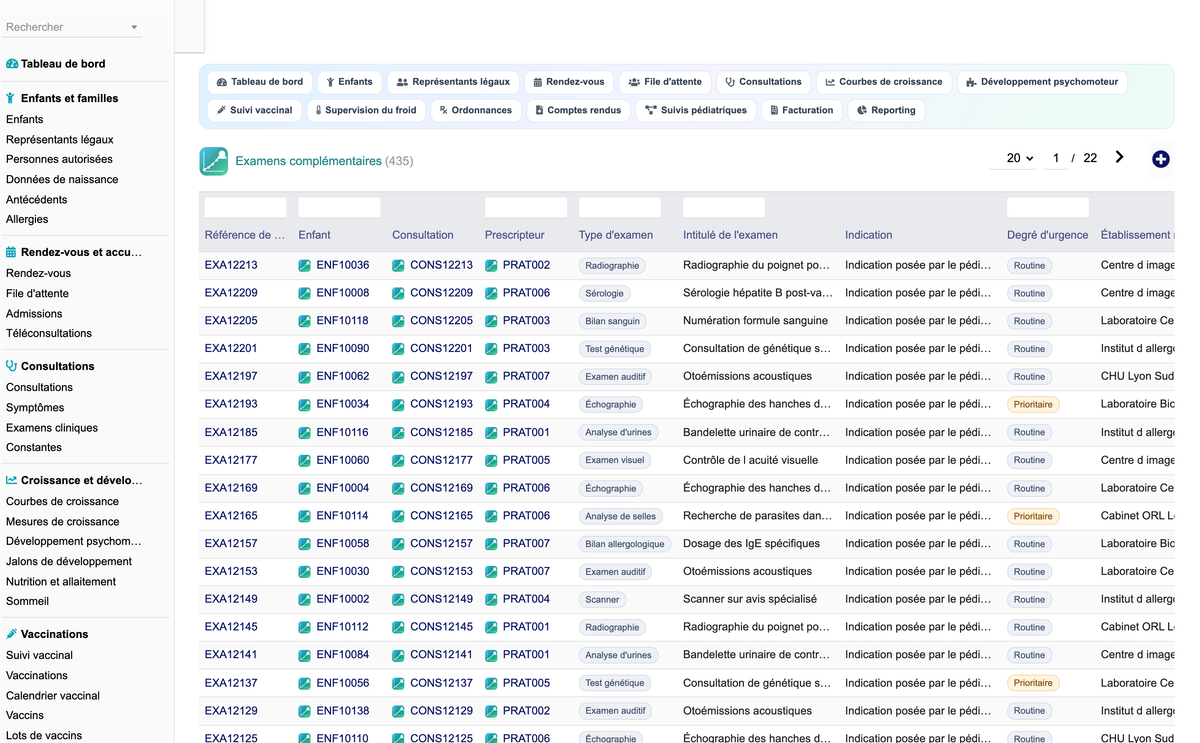The height and width of the screenshot is (743, 1200).
Task: Open the File d'attente tab
Action: [x=665, y=82]
